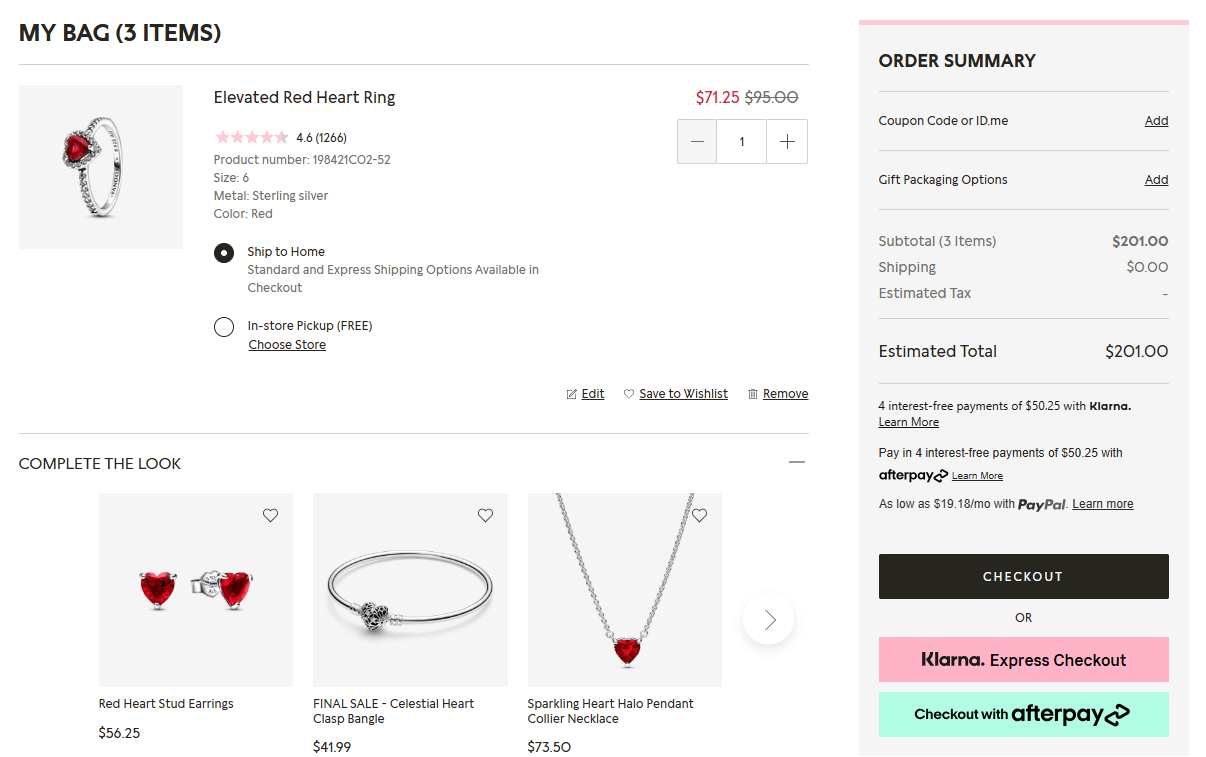Favorite the Red Heart Stud Earrings heart icon

coord(270,516)
